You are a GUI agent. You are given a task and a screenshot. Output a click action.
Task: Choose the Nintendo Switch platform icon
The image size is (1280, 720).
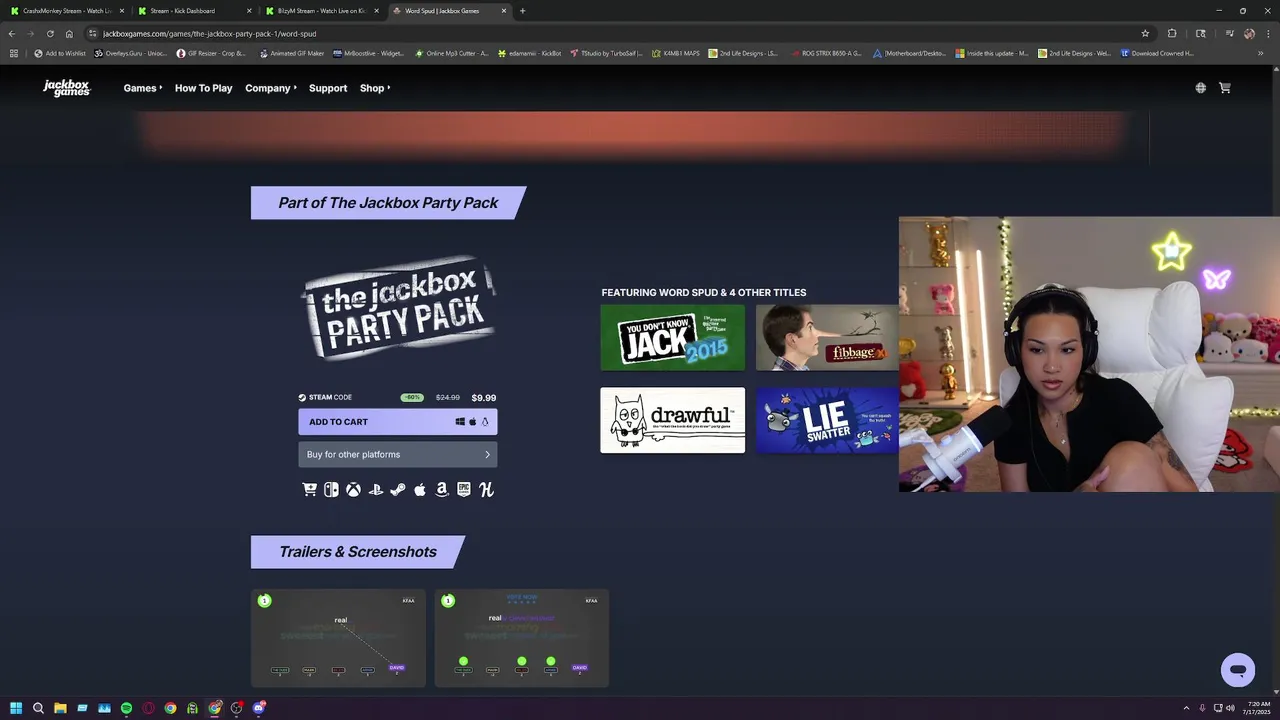pyautogui.click(x=331, y=490)
